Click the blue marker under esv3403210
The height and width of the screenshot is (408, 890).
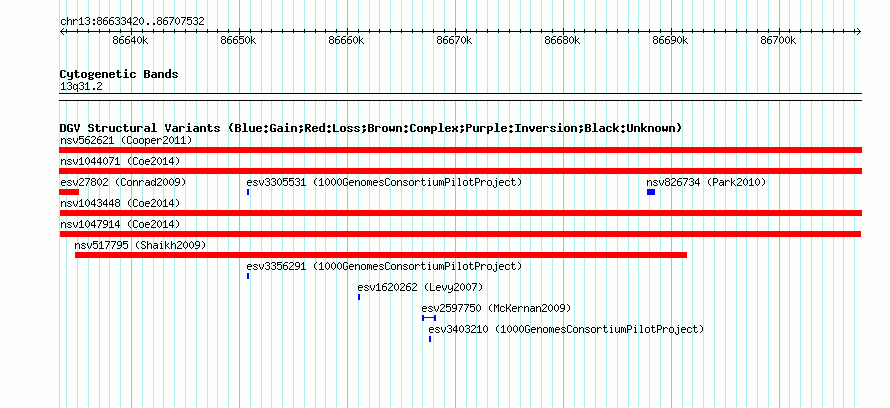coord(430,339)
